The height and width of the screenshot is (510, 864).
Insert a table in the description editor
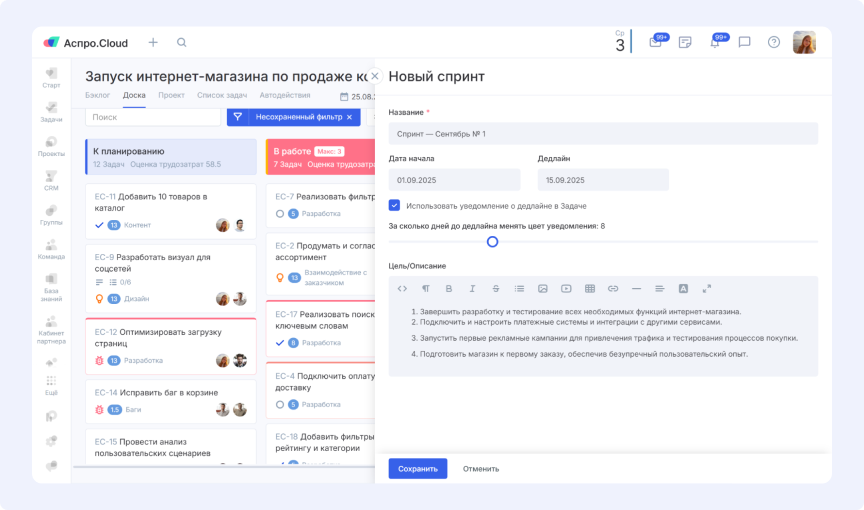point(590,289)
